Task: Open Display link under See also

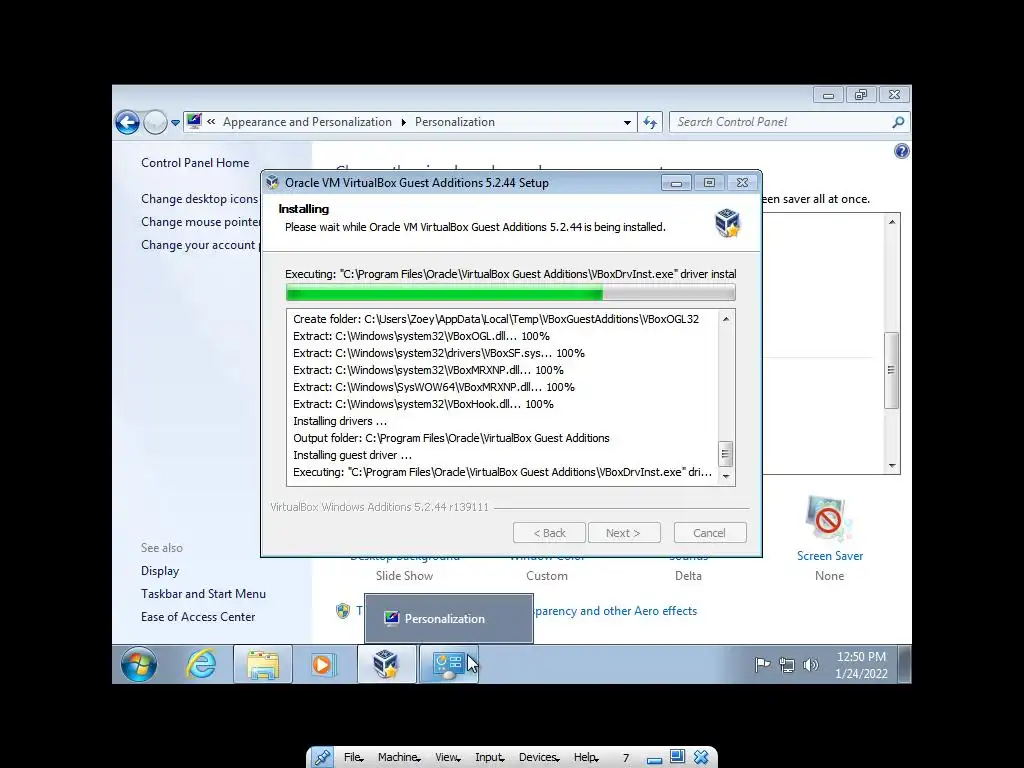Action: [160, 571]
